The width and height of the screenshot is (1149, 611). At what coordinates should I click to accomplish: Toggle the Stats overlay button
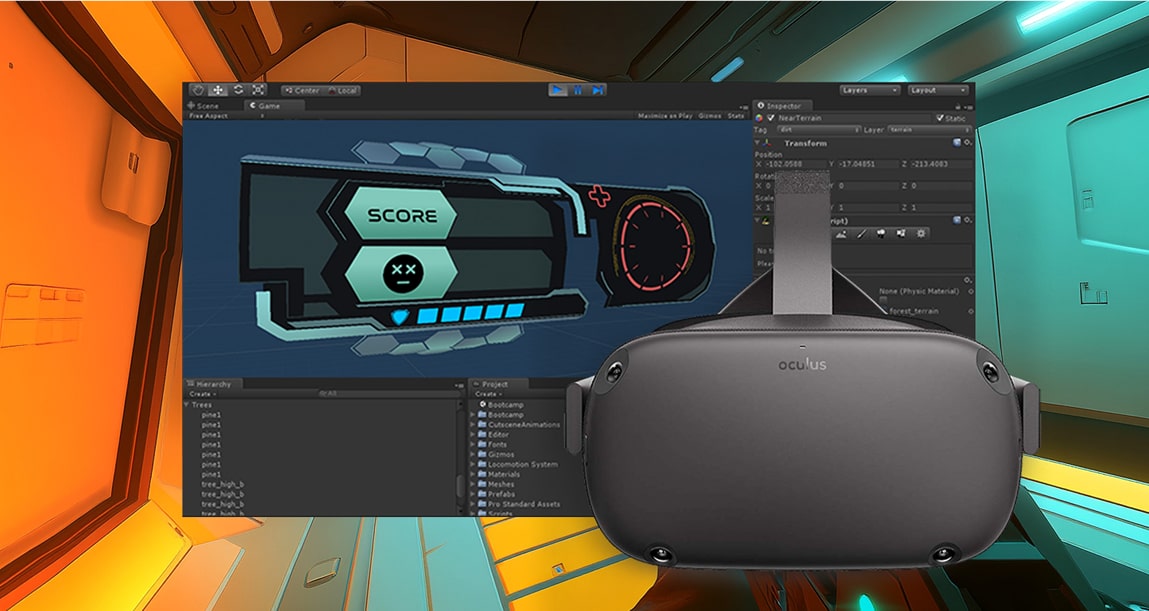click(736, 116)
